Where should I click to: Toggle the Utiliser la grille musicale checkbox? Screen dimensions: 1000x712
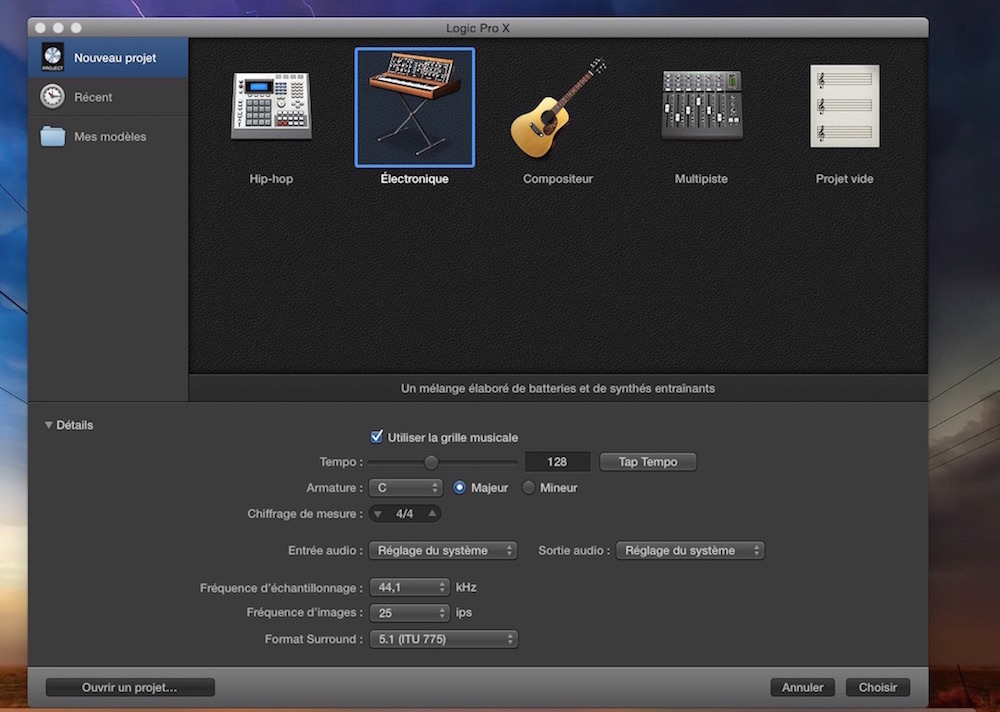[x=377, y=436]
